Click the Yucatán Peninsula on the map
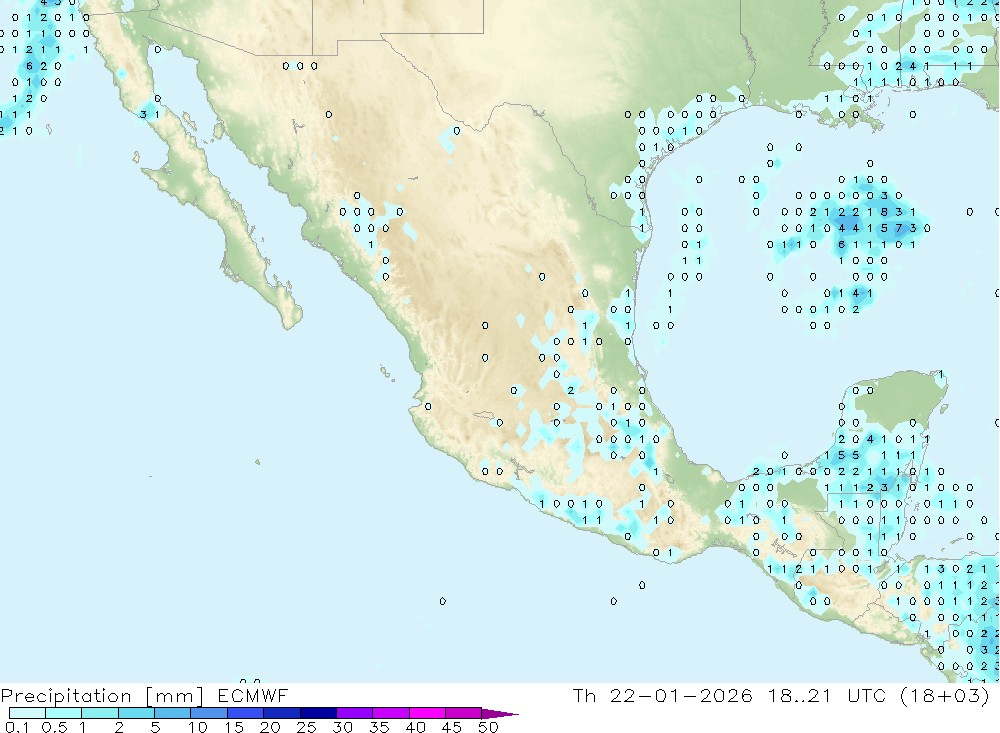 pyautogui.click(x=905, y=400)
